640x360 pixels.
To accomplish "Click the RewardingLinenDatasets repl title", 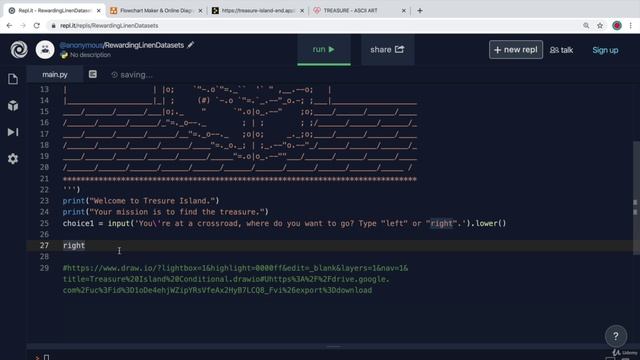I will click(x=144, y=45).
